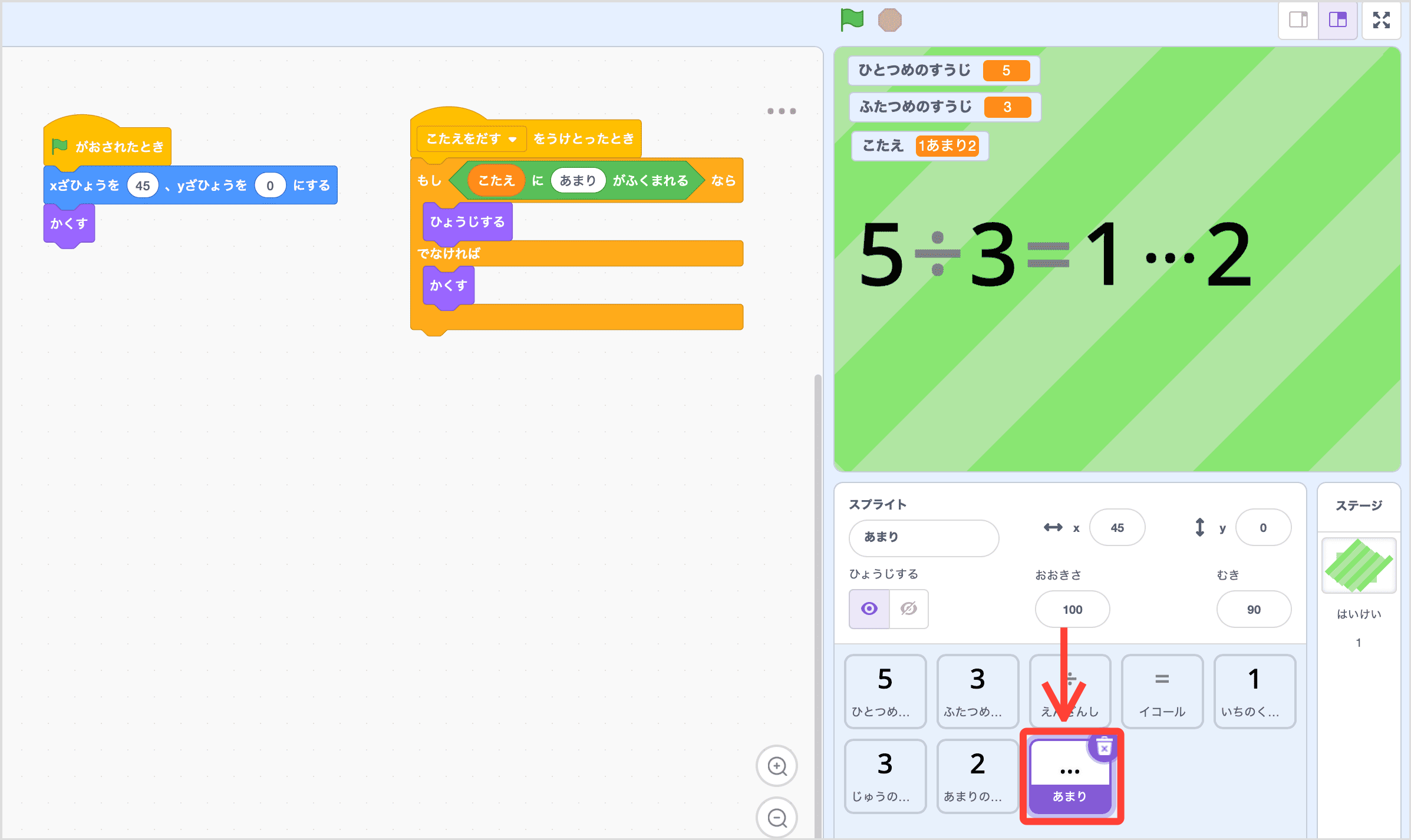Click the = sign sprite on stage
The width and height of the screenshot is (1411, 840).
coord(1048,254)
